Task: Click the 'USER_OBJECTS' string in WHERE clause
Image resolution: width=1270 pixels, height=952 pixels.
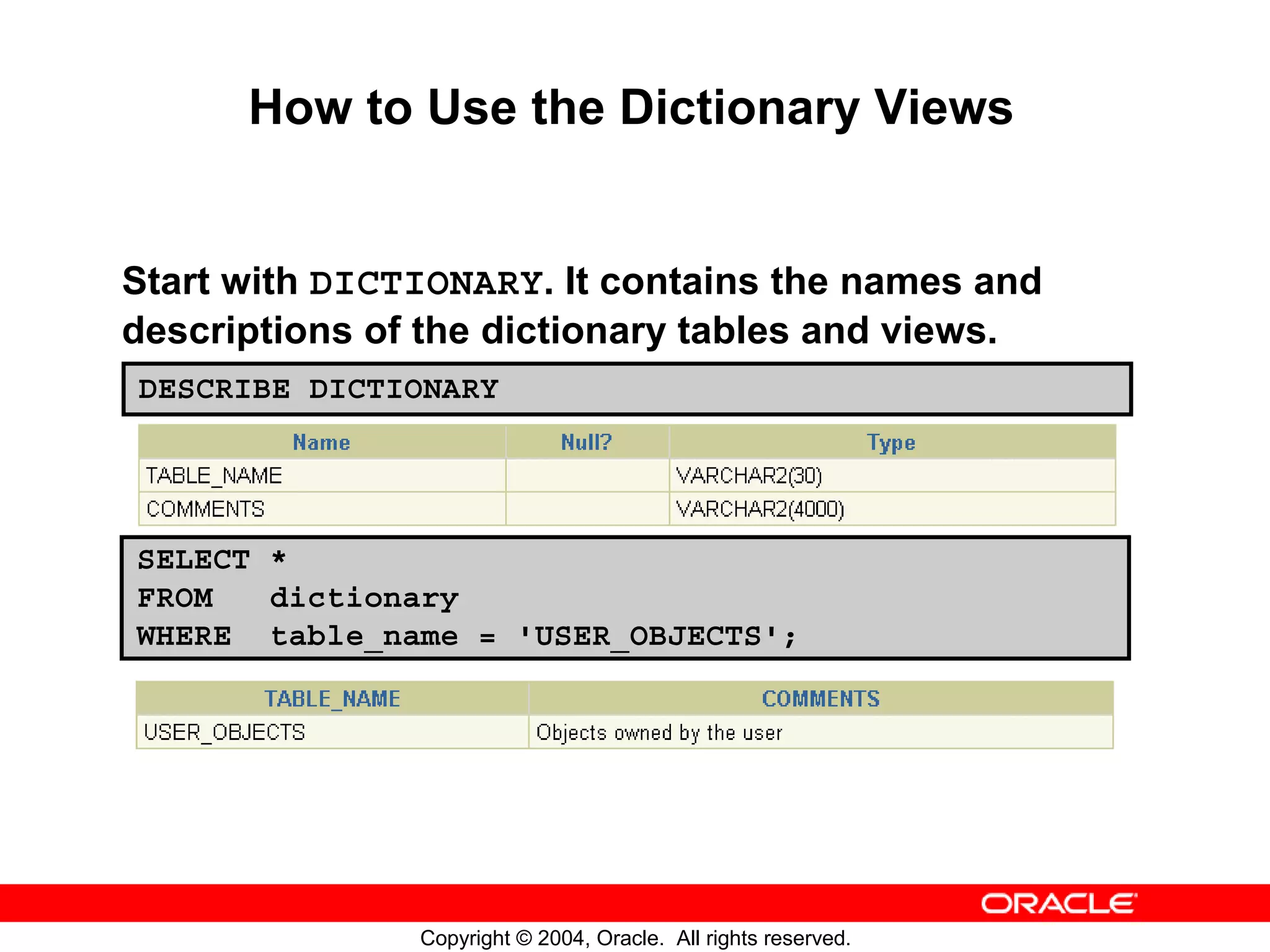Action: [x=649, y=637]
